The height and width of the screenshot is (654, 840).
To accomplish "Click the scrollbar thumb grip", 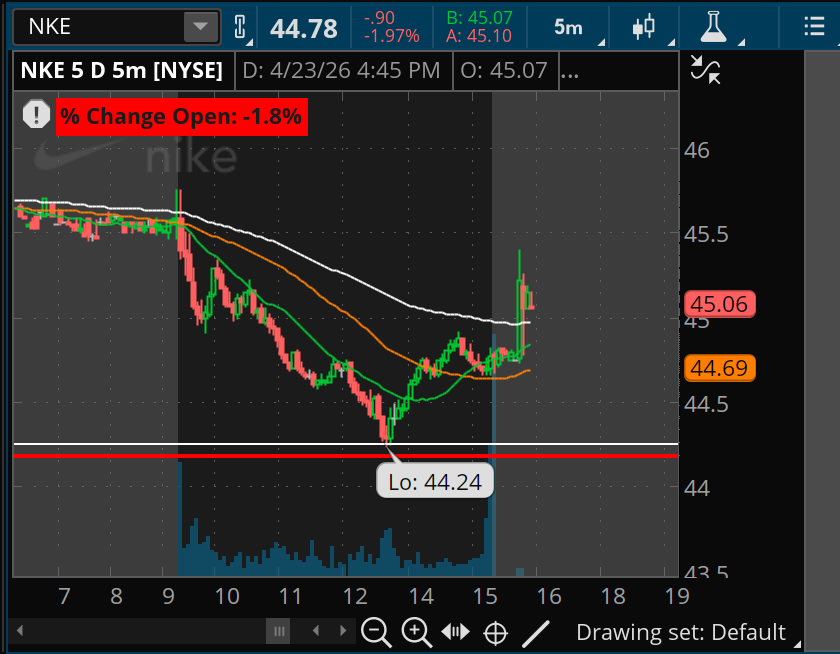I will (279, 631).
